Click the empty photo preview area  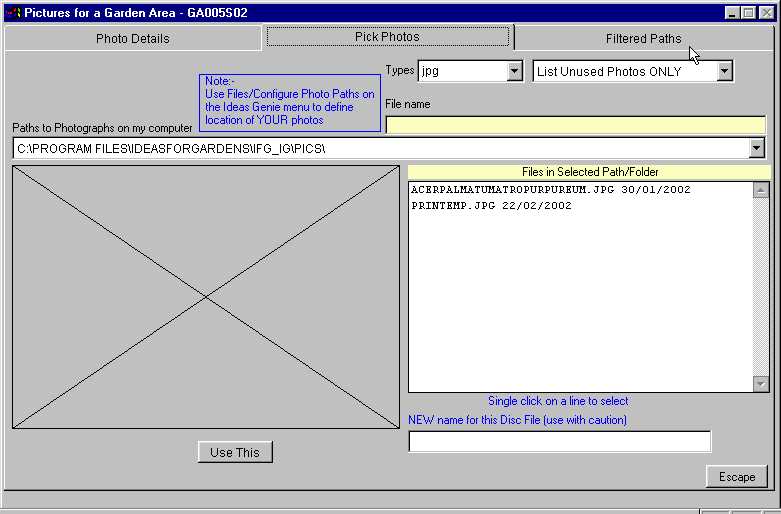[x=205, y=297]
